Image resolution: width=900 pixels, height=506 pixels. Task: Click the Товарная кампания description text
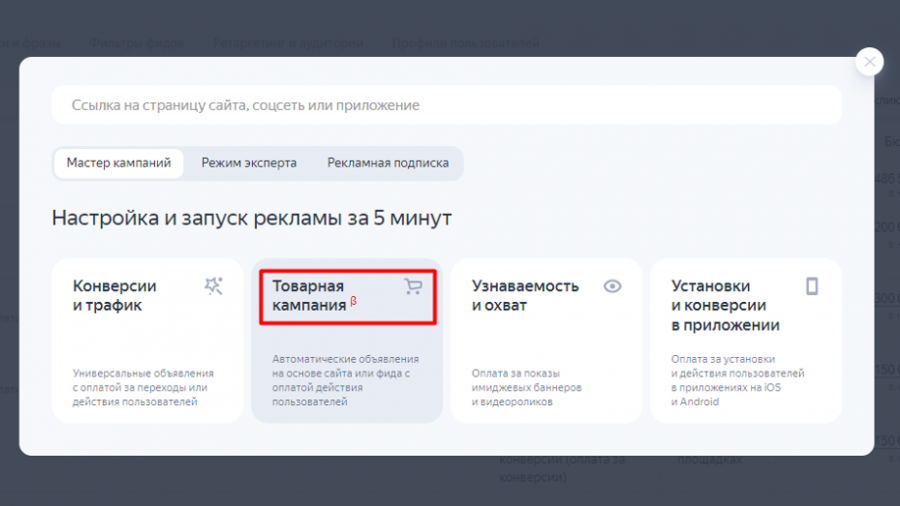[346, 380]
